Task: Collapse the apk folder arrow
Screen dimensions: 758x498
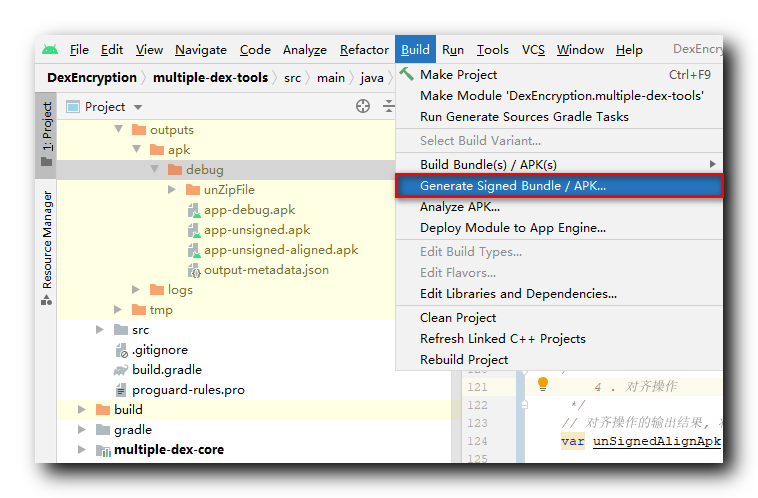Action: click(137, 149)
